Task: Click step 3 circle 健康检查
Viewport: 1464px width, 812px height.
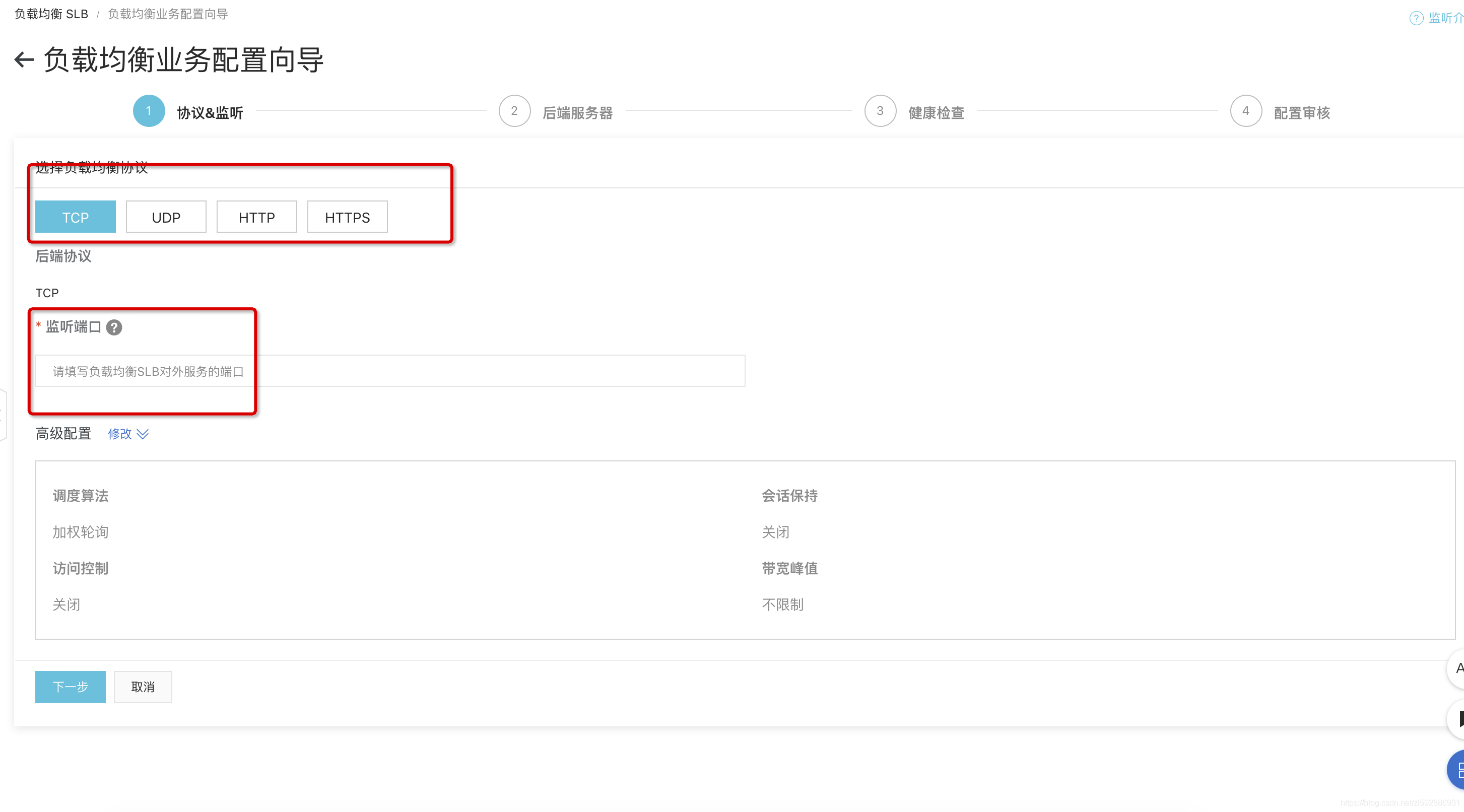Action: click(880, 111)
